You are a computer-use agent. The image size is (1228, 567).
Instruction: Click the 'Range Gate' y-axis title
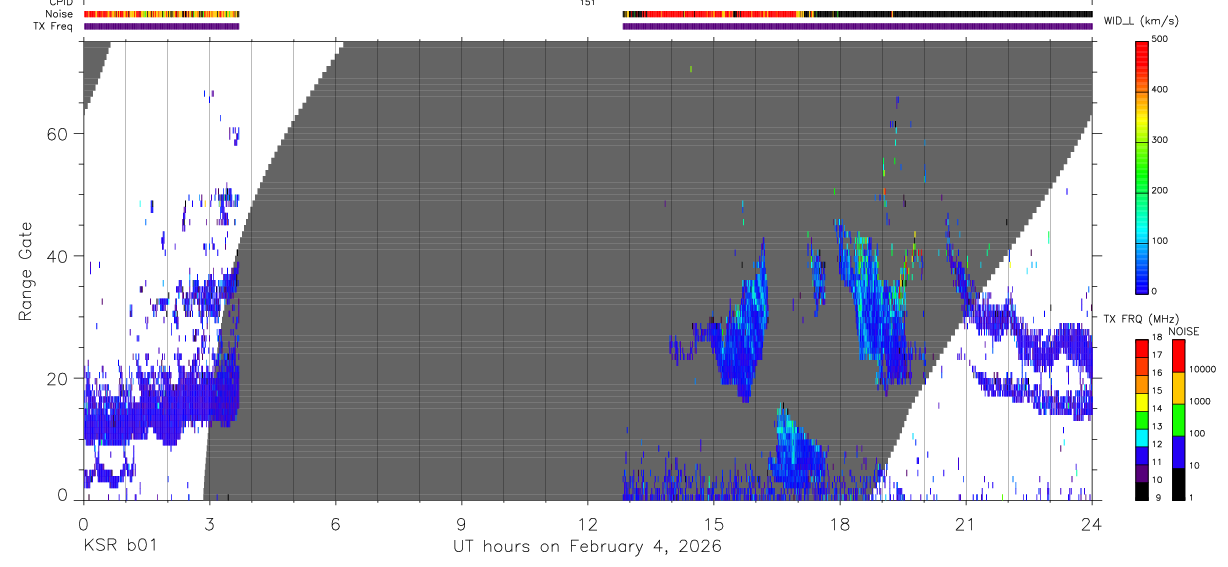pos(27,271)
